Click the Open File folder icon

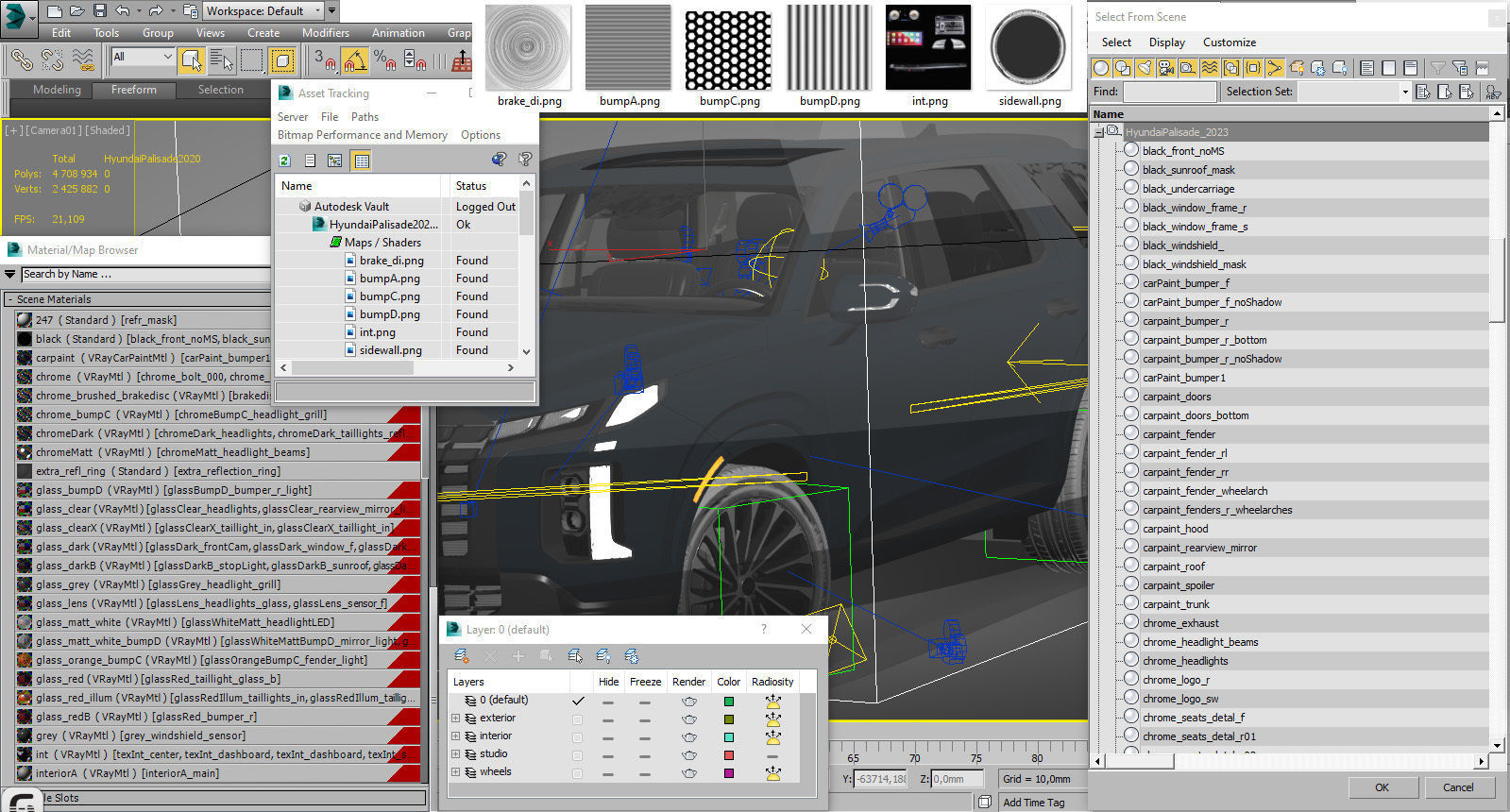tap(77, 11)
